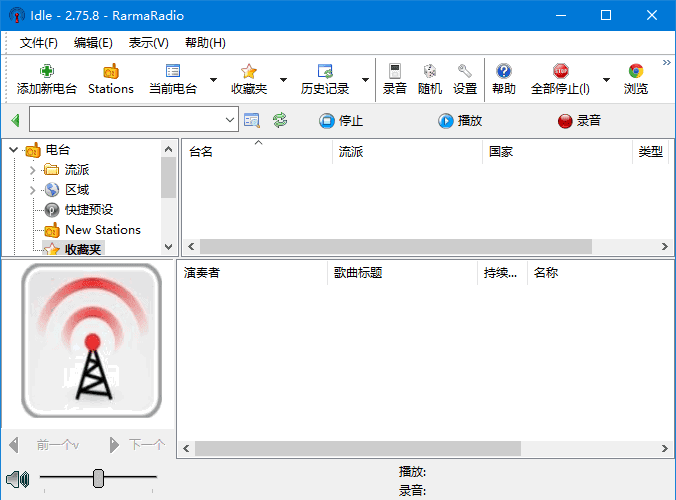
Task: Click the green refresh arrows icon
Action: (x=280, y=120)
